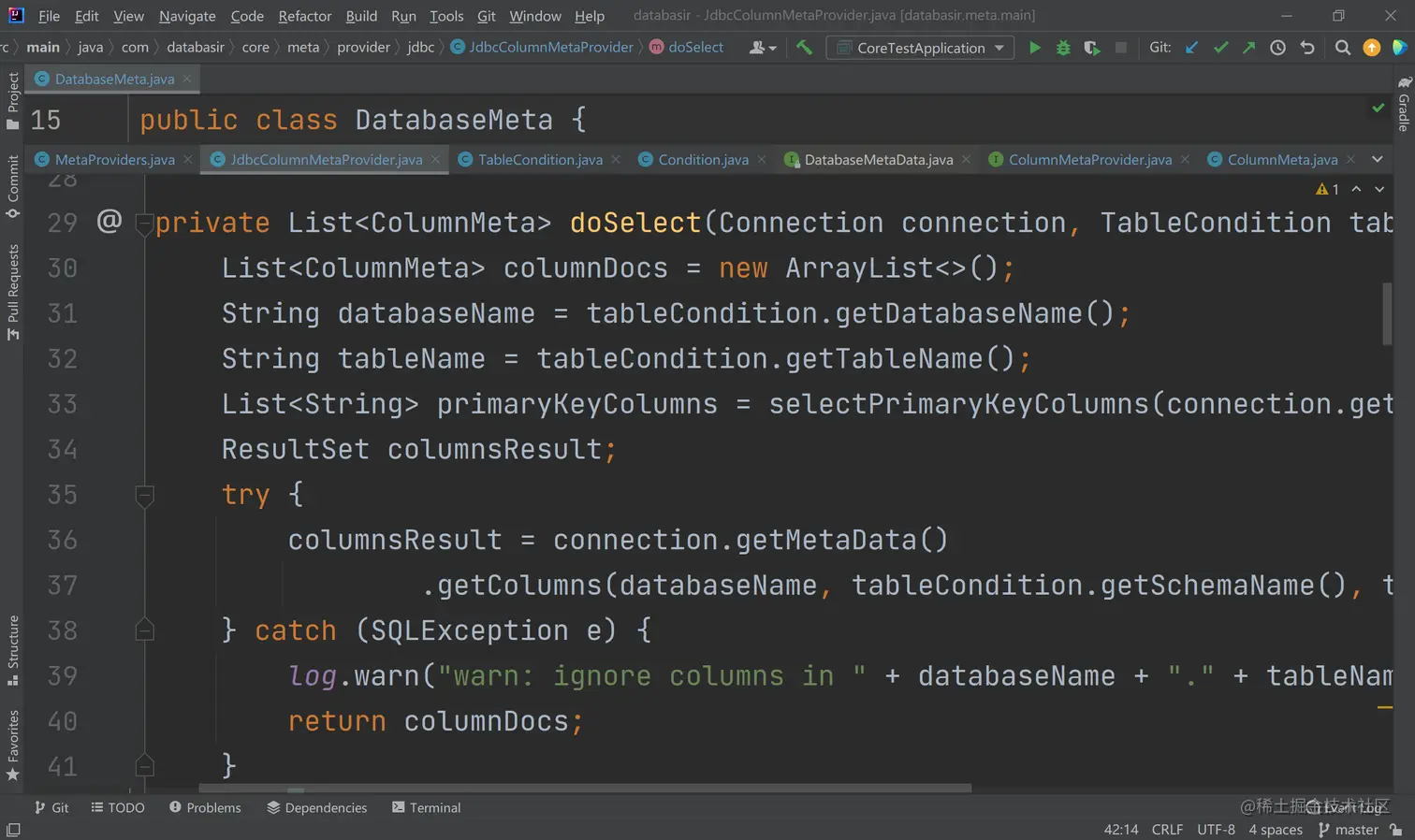Switch to the MetaProviders.java tab

pos(114,160)
